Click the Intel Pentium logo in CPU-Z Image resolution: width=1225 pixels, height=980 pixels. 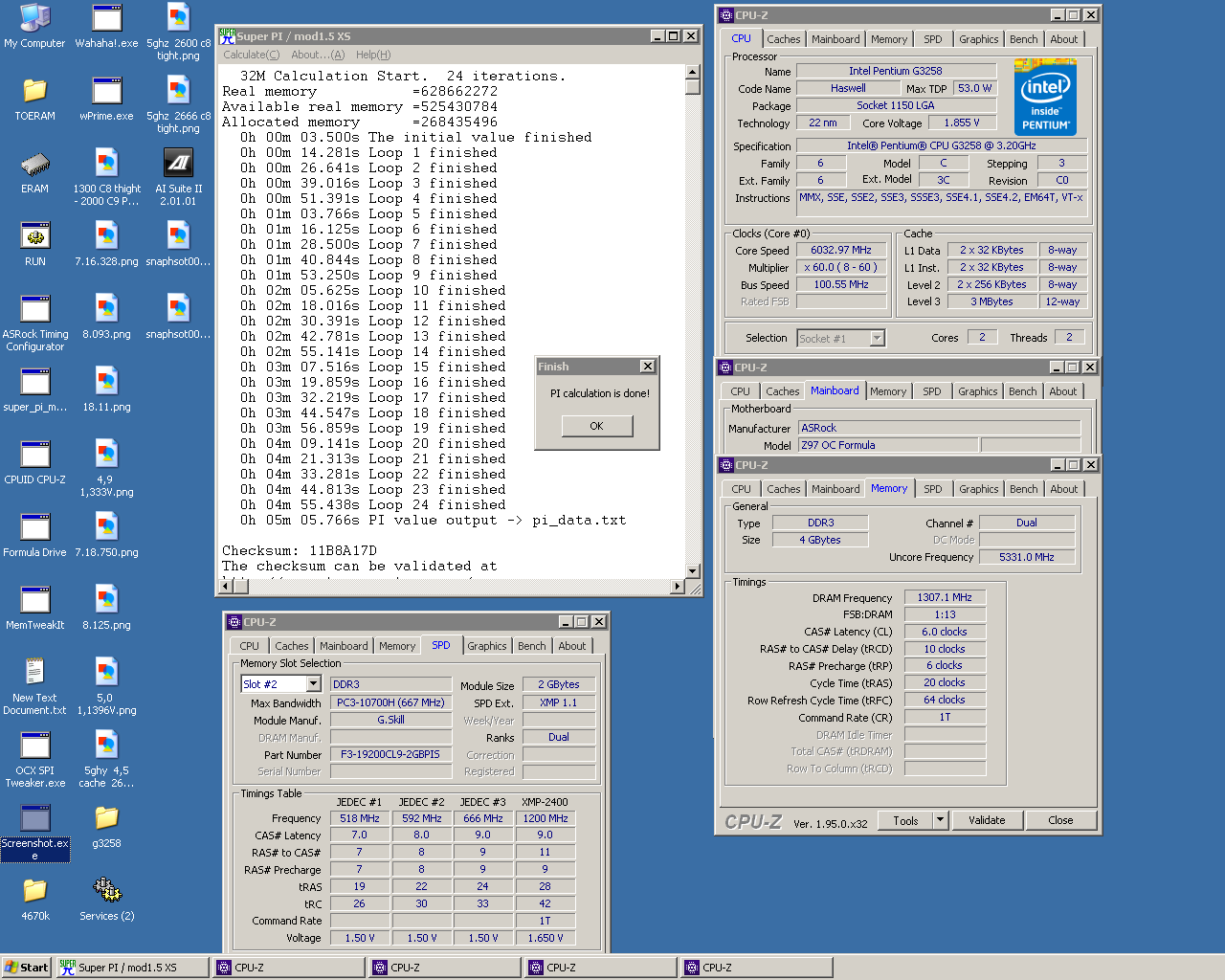pyautogui.click(x=1045, y=97)
